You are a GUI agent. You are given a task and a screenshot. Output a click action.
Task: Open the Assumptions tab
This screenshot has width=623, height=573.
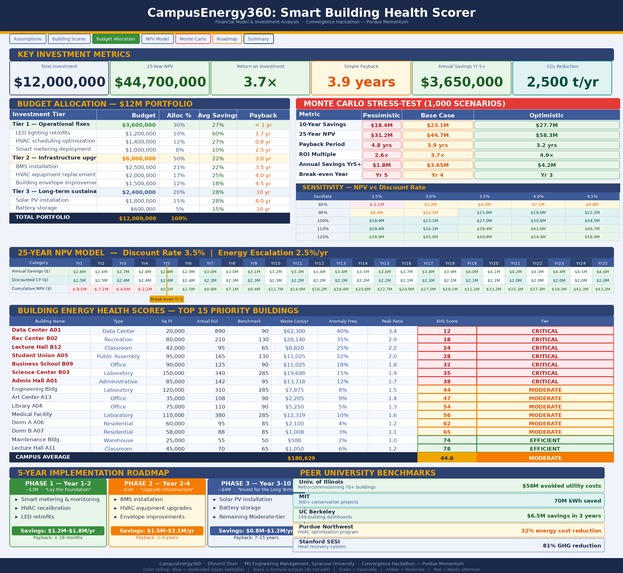28,39
